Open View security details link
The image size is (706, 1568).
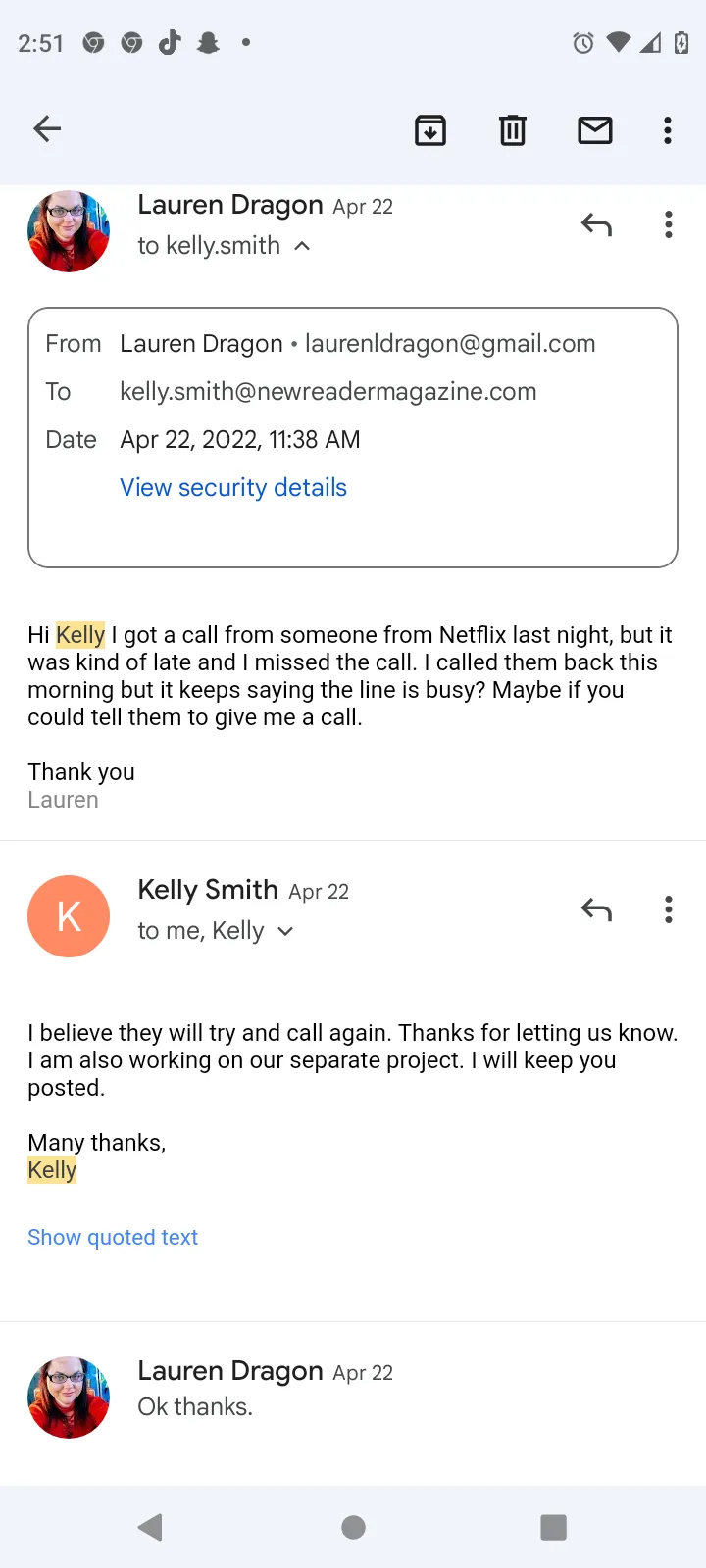point(233,488)
